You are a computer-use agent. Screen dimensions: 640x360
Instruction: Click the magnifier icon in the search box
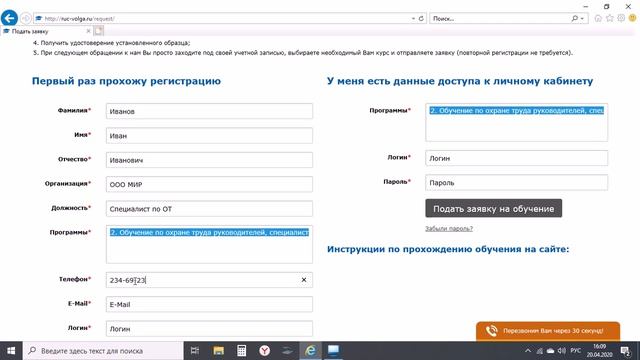pyautogui.click(x=574, y=18)
